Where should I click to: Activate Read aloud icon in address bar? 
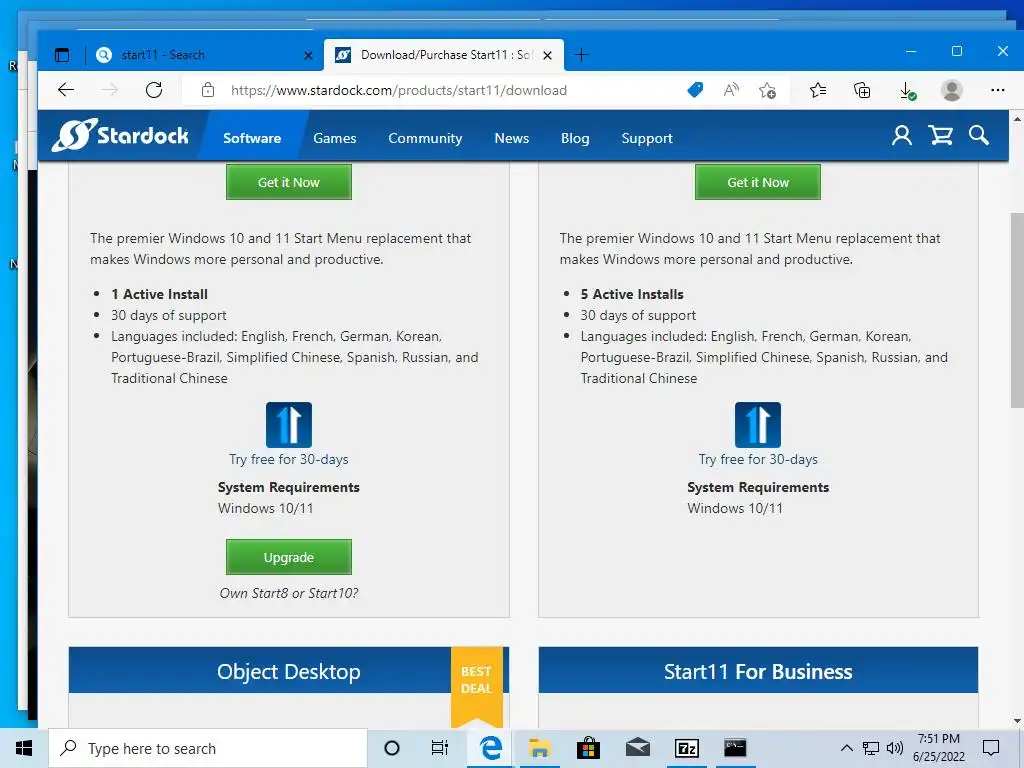(x=731, y=90)
